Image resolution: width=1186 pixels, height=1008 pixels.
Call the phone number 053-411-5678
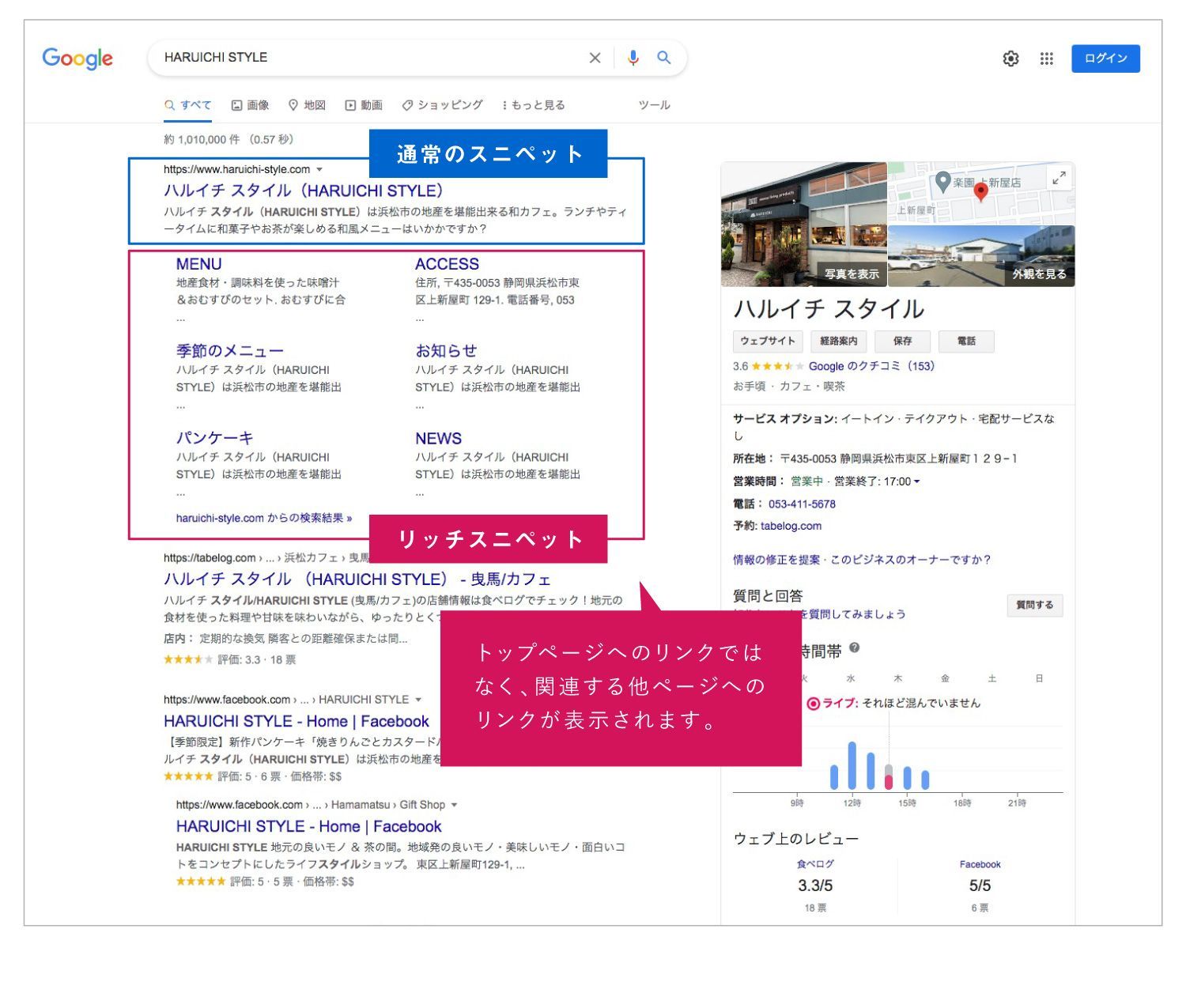click(802, 504)
